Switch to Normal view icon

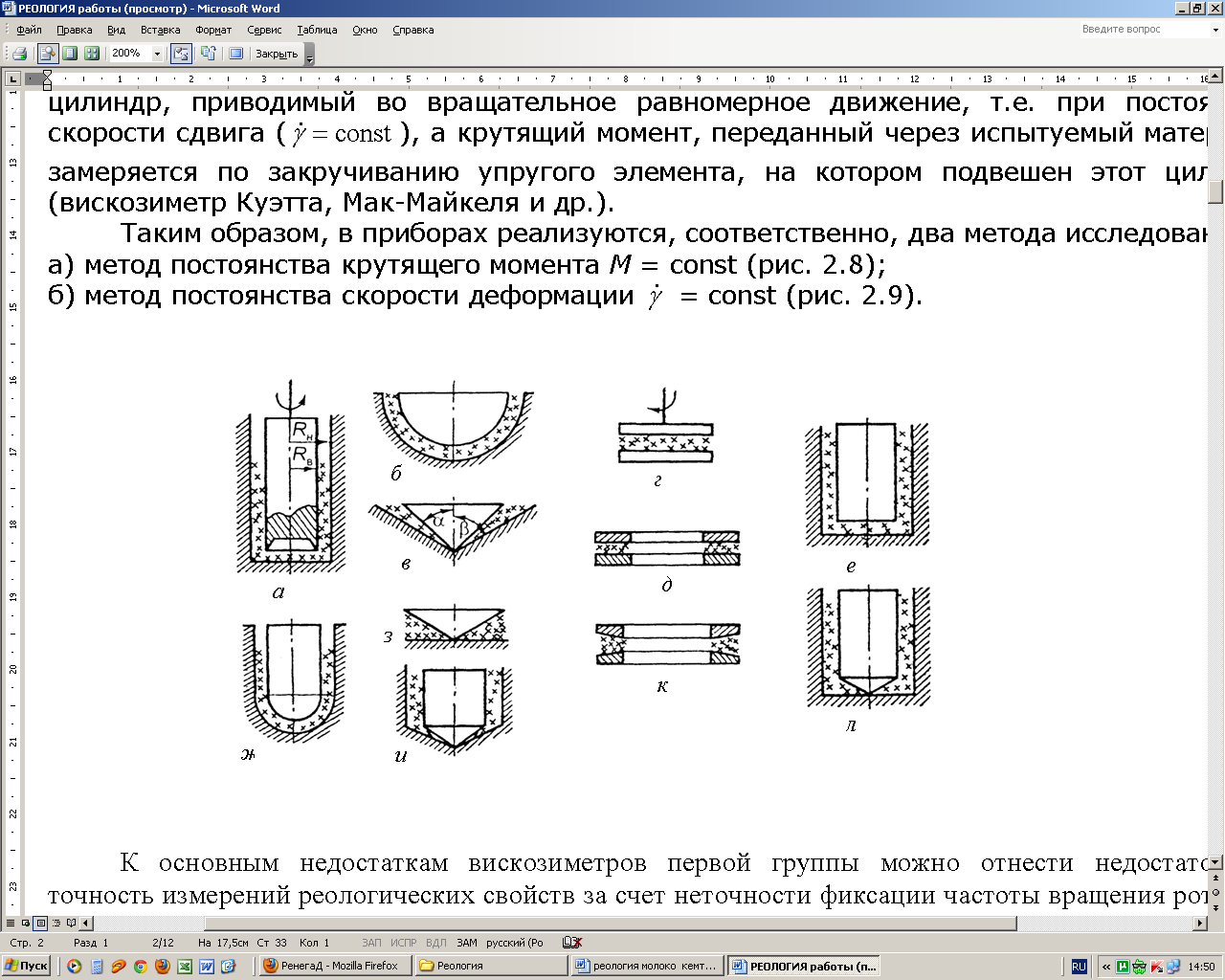pyautogui.click(x=11, y=924)
